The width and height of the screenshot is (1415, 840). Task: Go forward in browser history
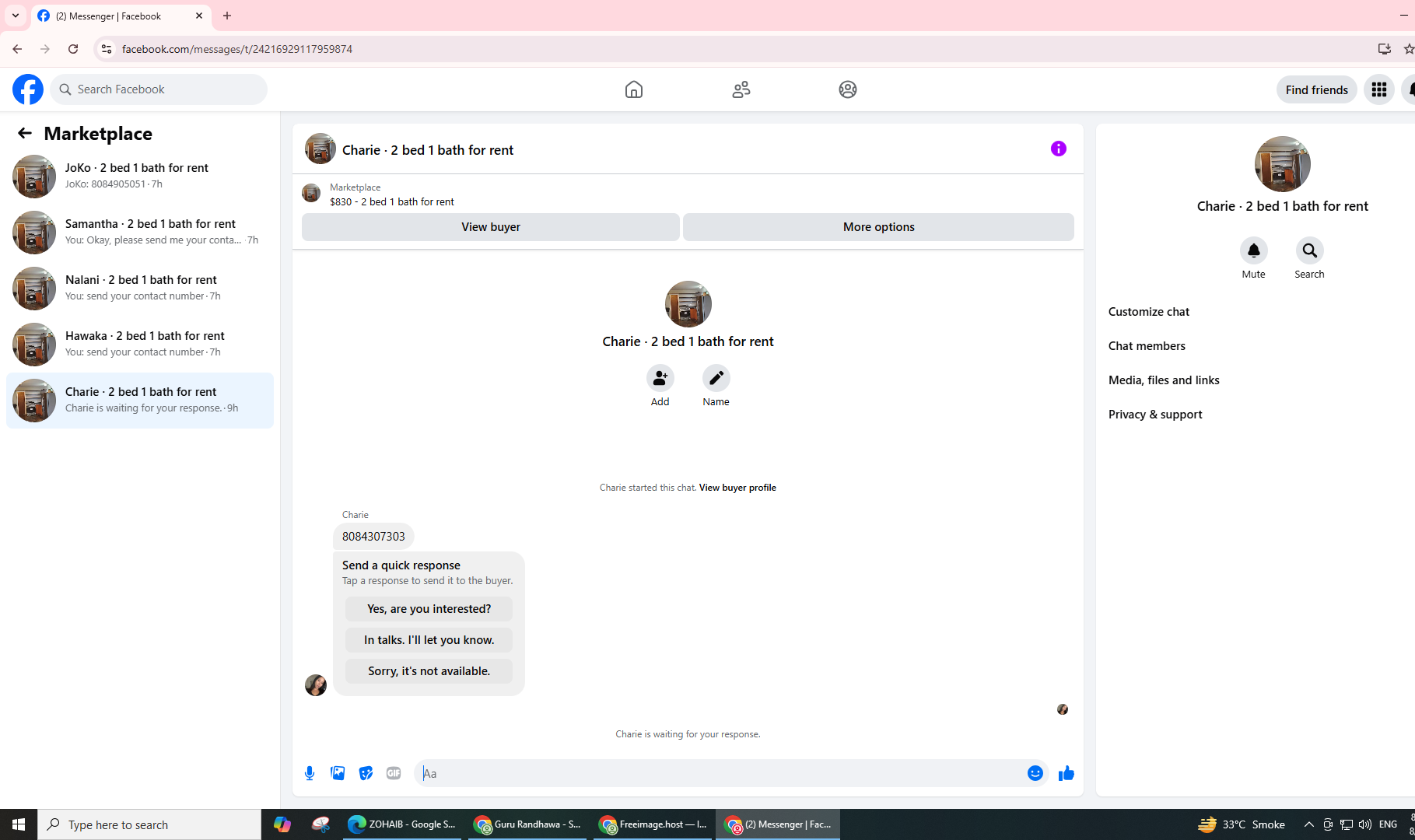[45, 49]
